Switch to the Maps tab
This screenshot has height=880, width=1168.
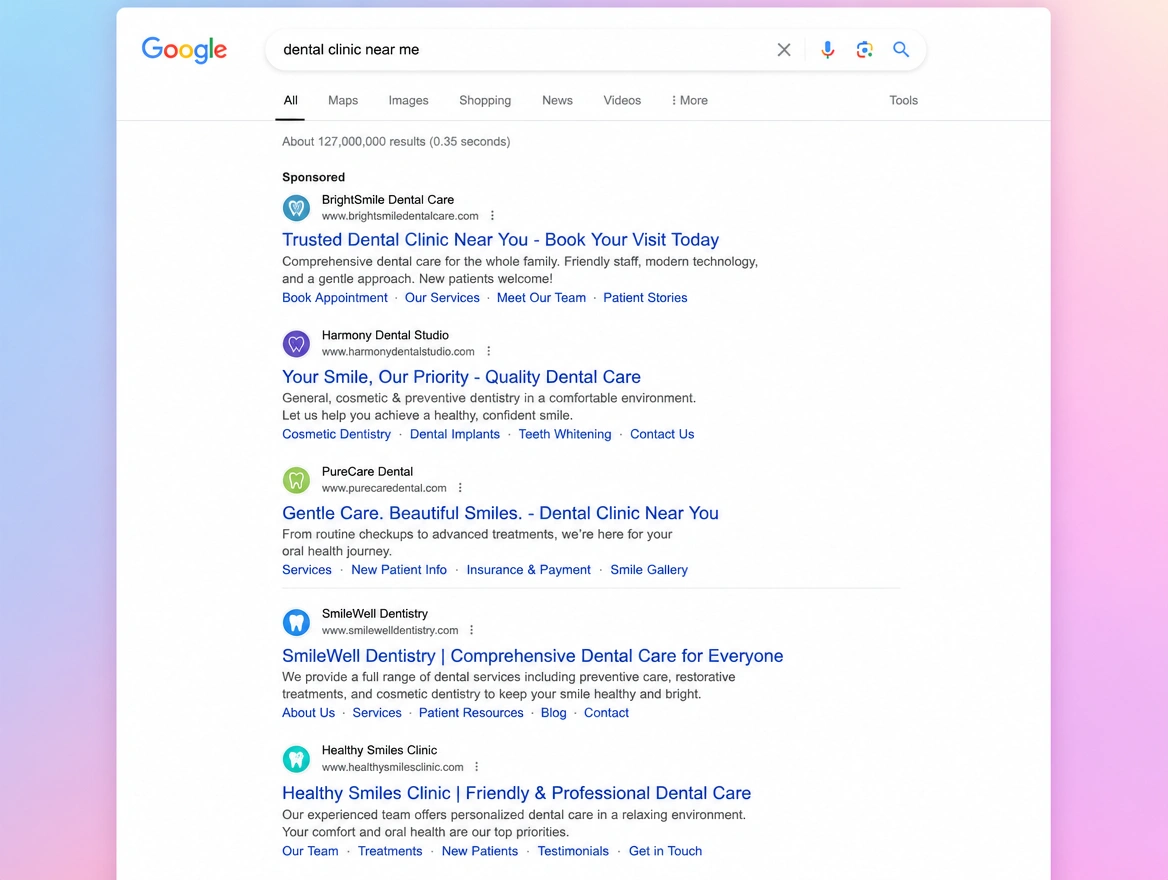tap(343, 101)
